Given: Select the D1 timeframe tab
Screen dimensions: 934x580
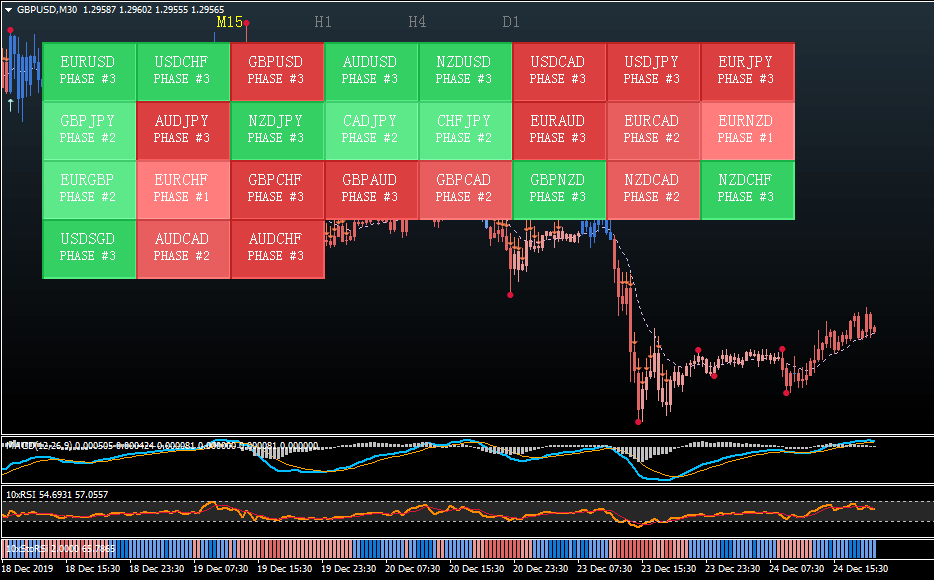Looking at the screenshot, I should 511,21.
